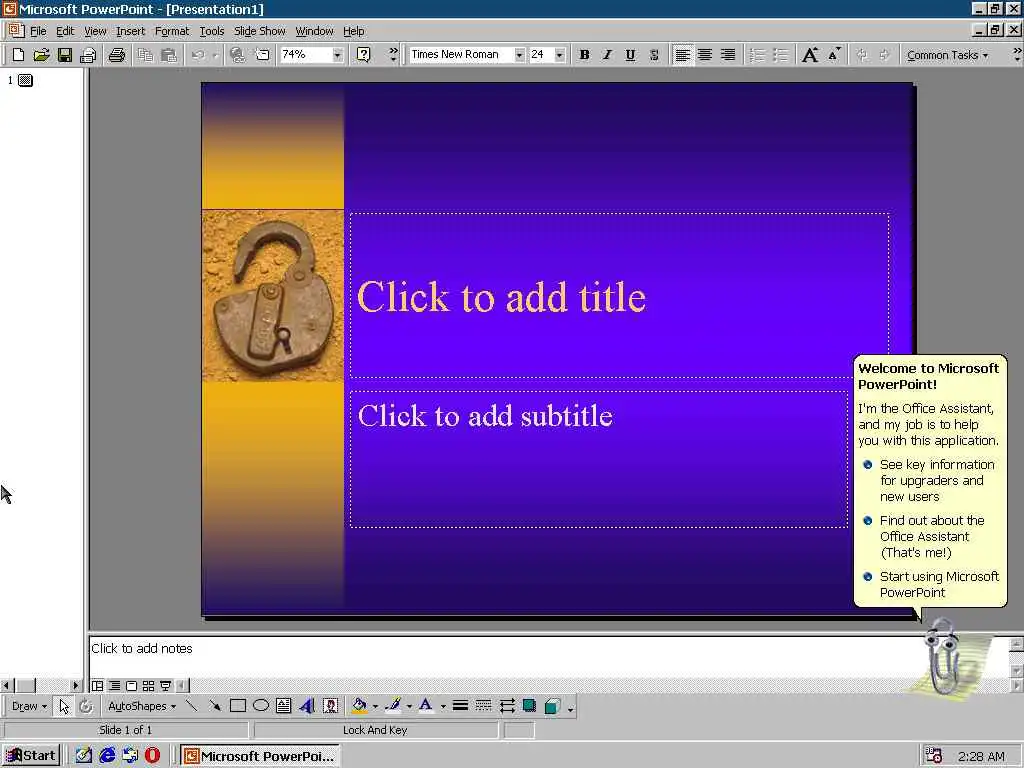Click the Line Style icon
Image resolution: width=1024 pixels, height=768 pixels.
tap(460, 705)
